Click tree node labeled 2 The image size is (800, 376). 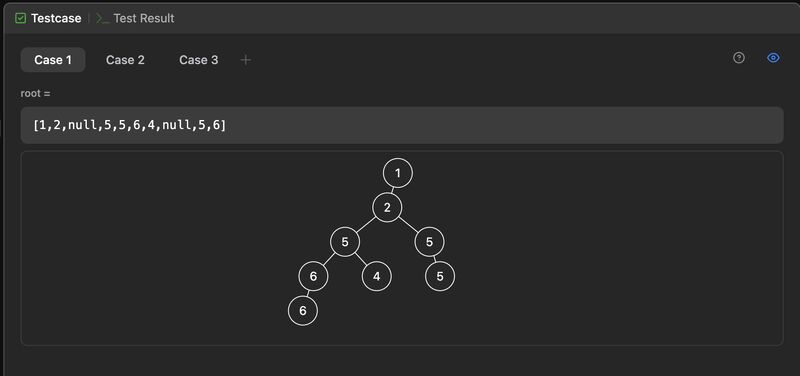tap(387, 208)
